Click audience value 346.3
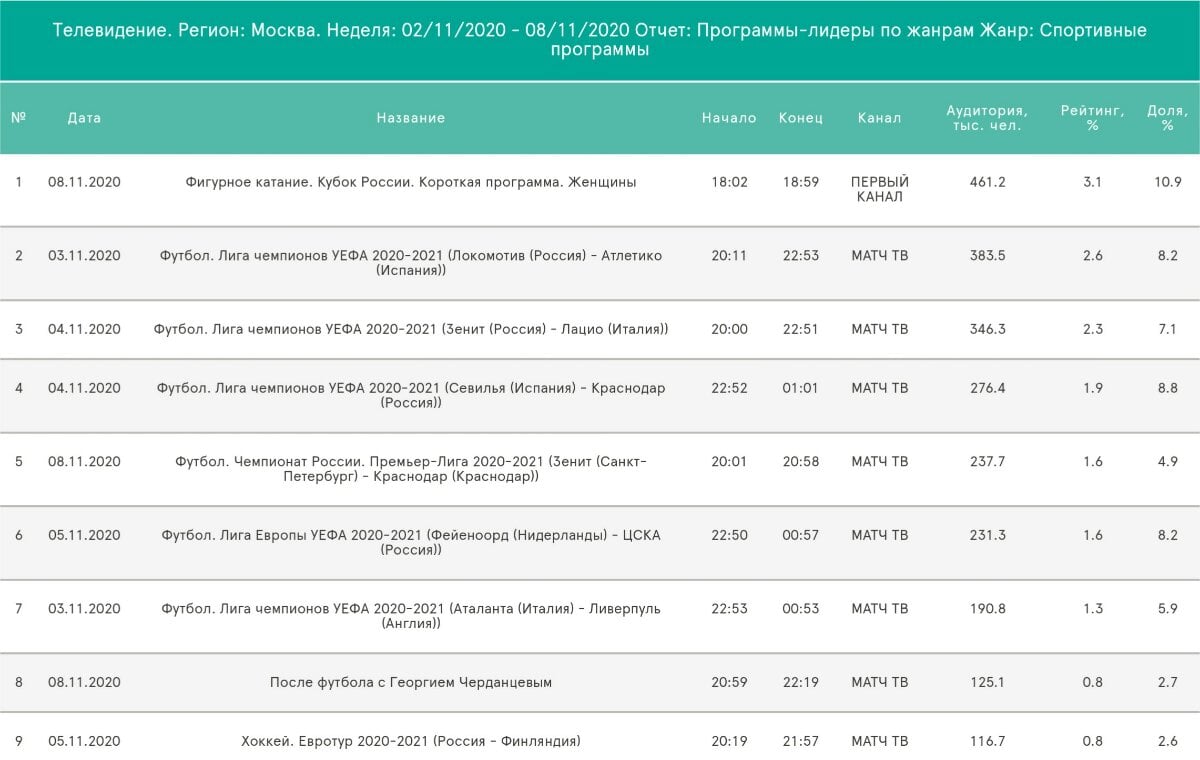The image size is (1200, 760). tap(988, 329)
